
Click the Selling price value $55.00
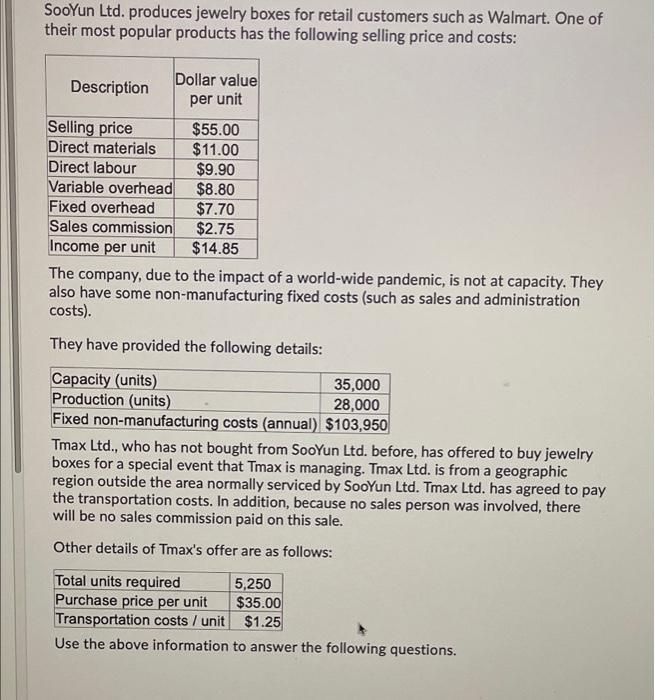click(216, 129)
